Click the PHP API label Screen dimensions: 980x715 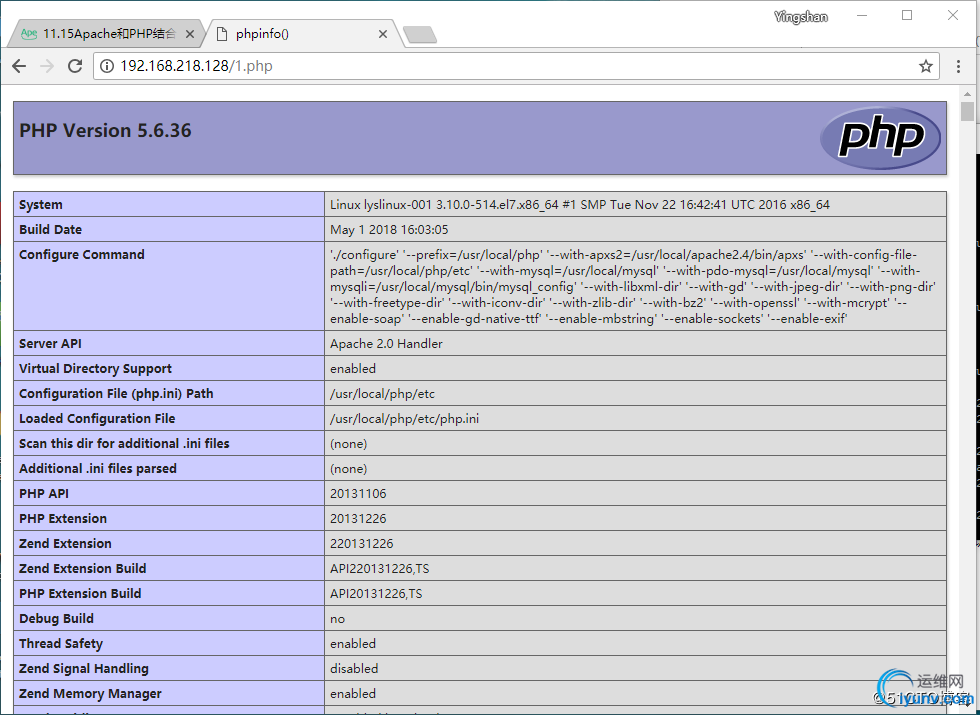44,493
